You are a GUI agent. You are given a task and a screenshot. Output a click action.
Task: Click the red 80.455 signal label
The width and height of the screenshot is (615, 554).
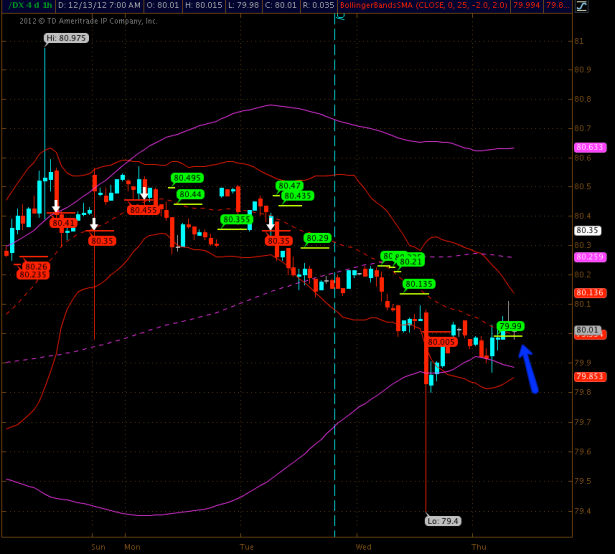point(142,210)
